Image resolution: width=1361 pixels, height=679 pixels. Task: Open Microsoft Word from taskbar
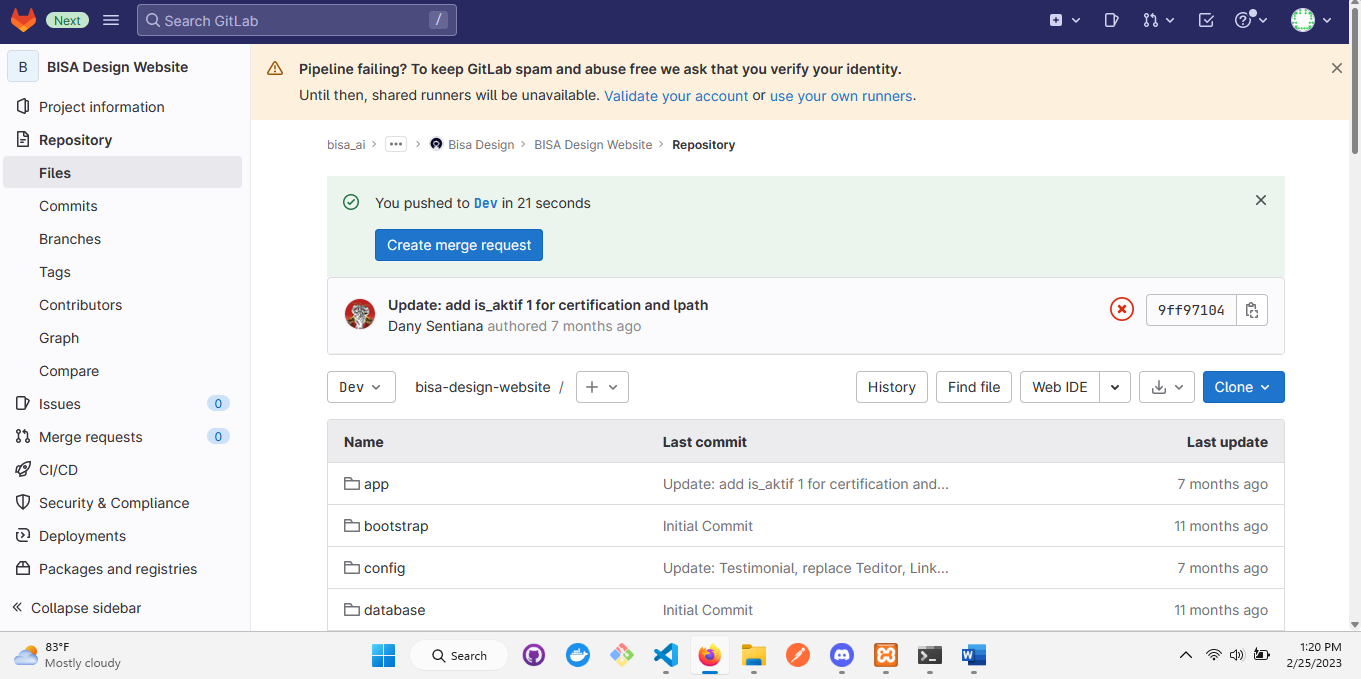[973, 655]
